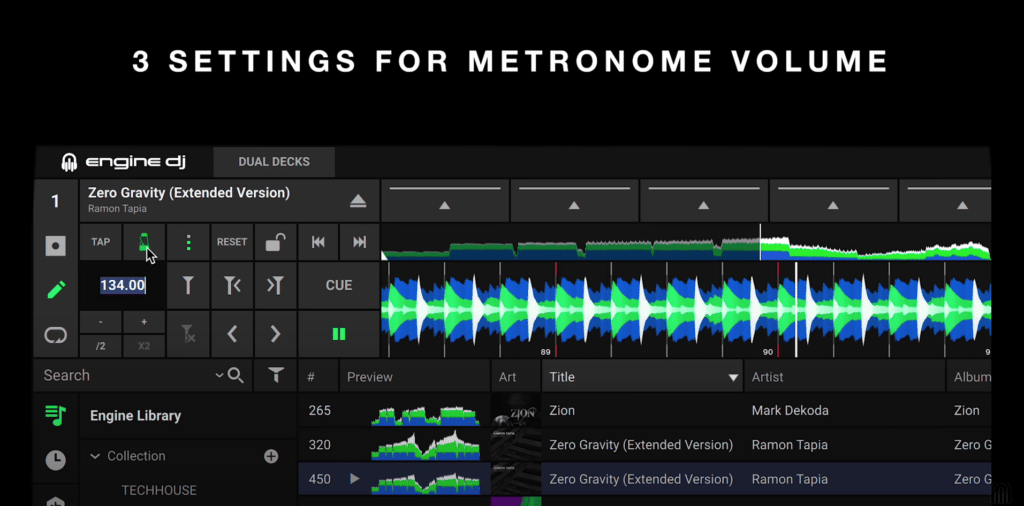Shift the beatgrid marker right icon

[276, 285]
